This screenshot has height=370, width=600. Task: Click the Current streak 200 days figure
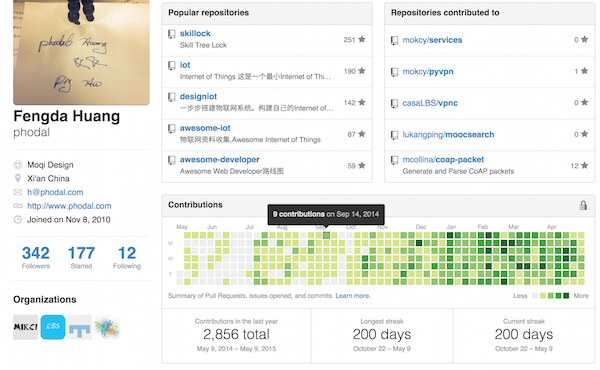tap(524, 334)
